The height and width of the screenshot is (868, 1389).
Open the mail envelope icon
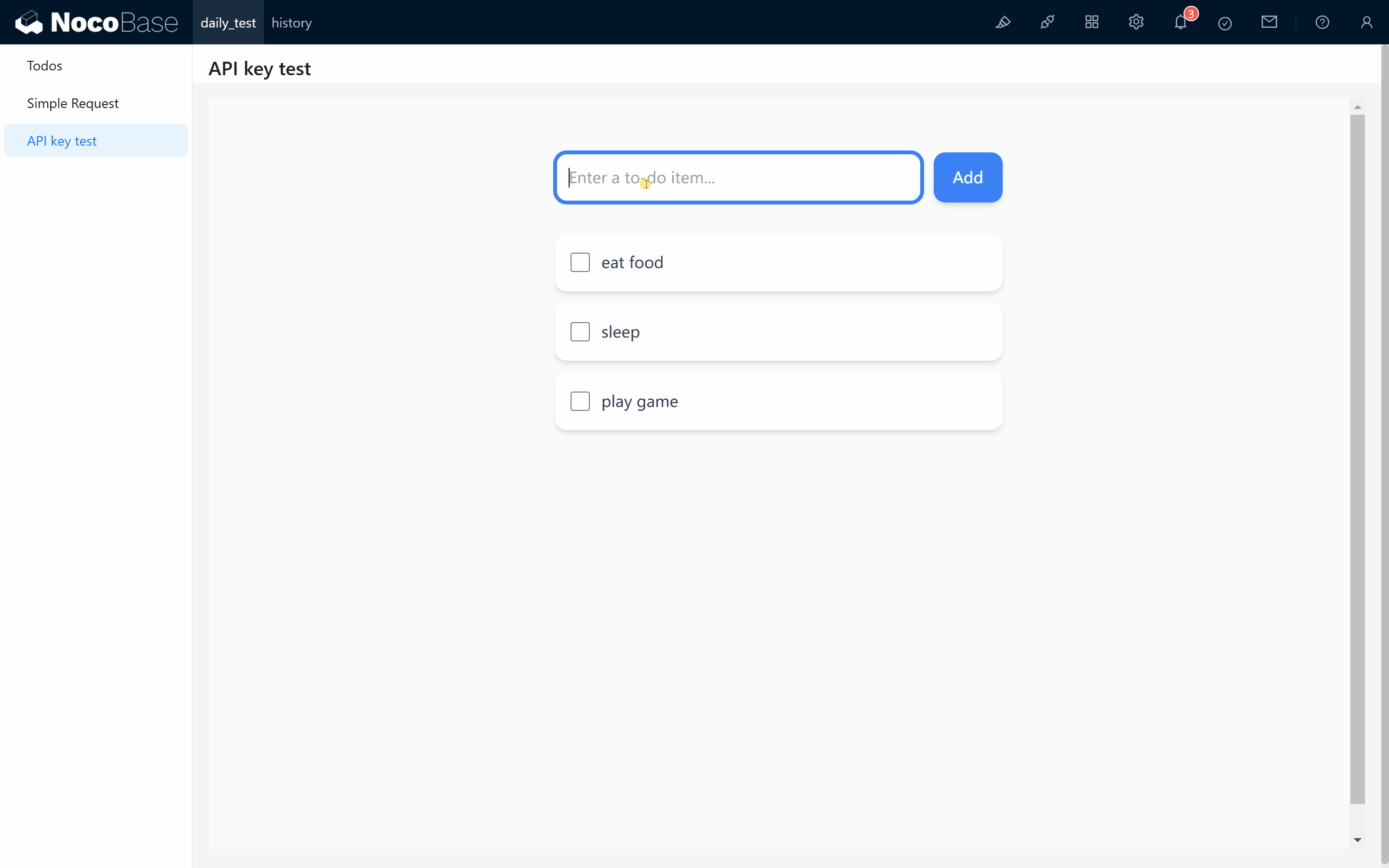pos(1269,22)
